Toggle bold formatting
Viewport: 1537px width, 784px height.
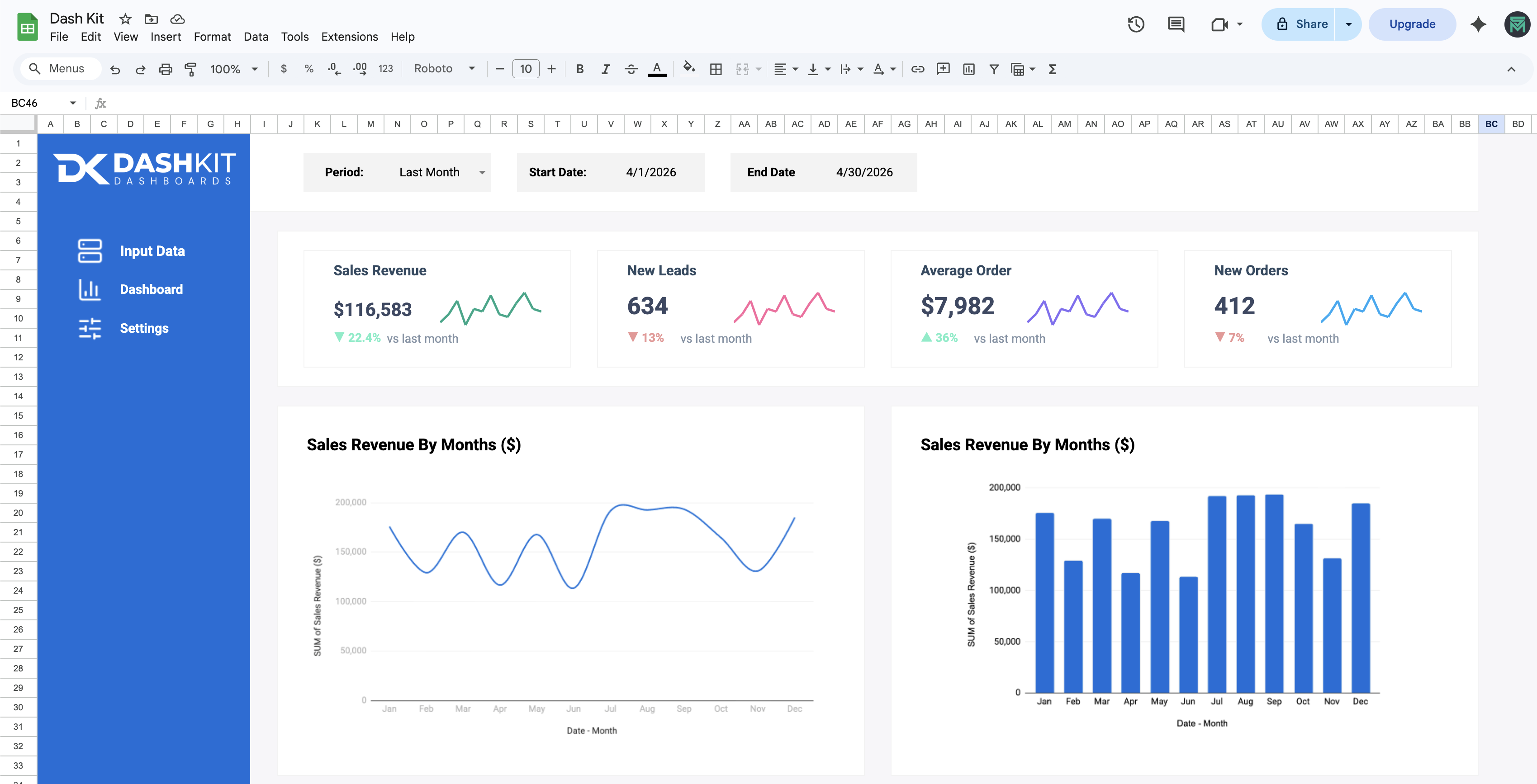coord(579,69)
